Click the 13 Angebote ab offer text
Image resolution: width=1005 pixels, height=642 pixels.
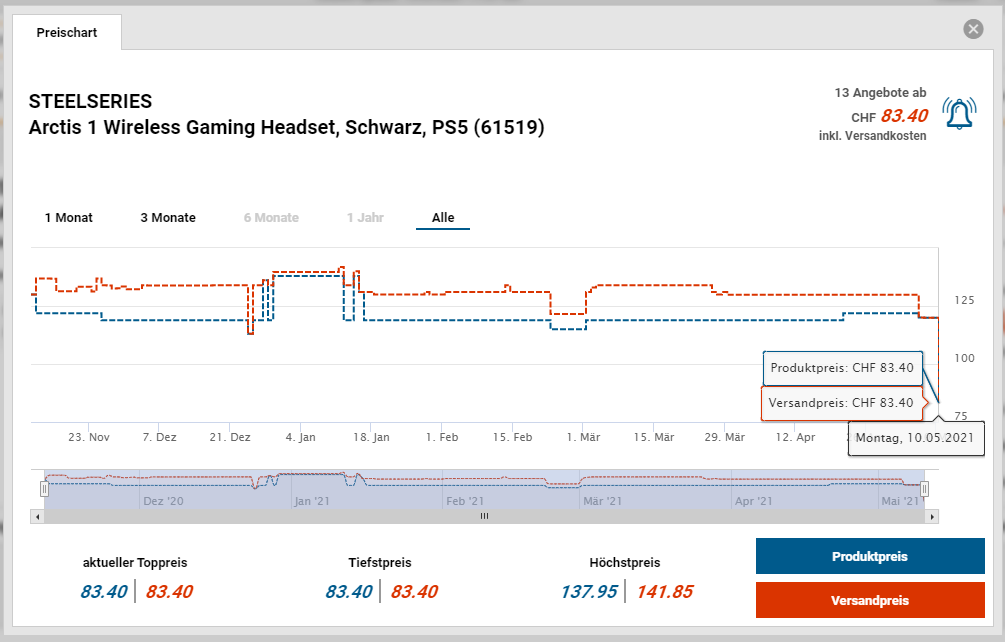880,93
